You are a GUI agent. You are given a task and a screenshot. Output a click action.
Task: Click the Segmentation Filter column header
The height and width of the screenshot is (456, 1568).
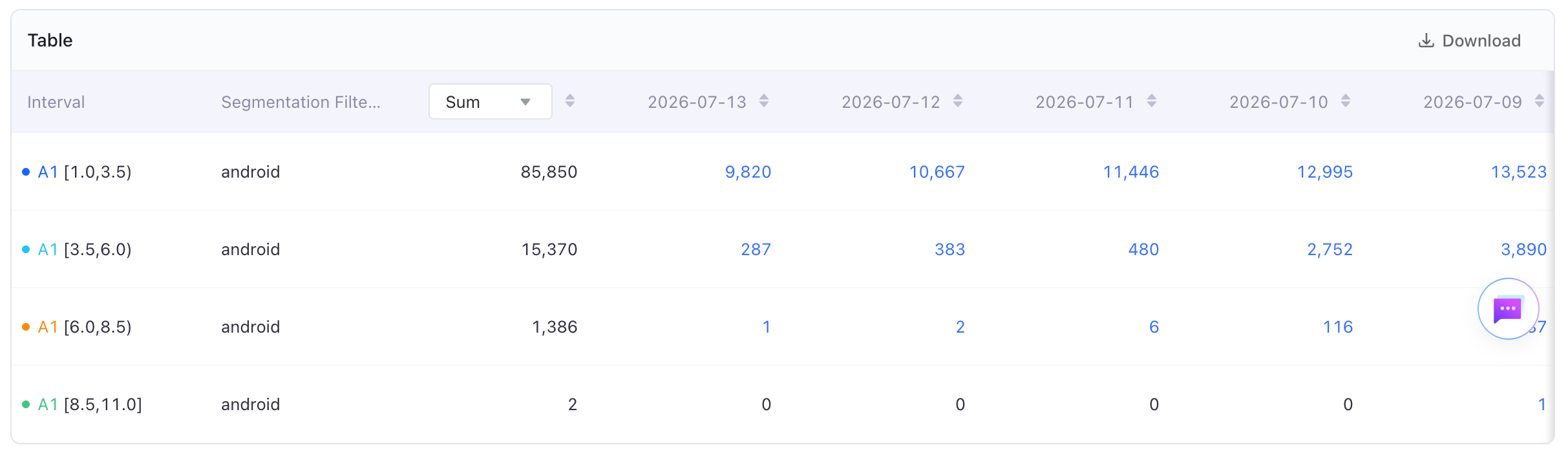point(301,102)
